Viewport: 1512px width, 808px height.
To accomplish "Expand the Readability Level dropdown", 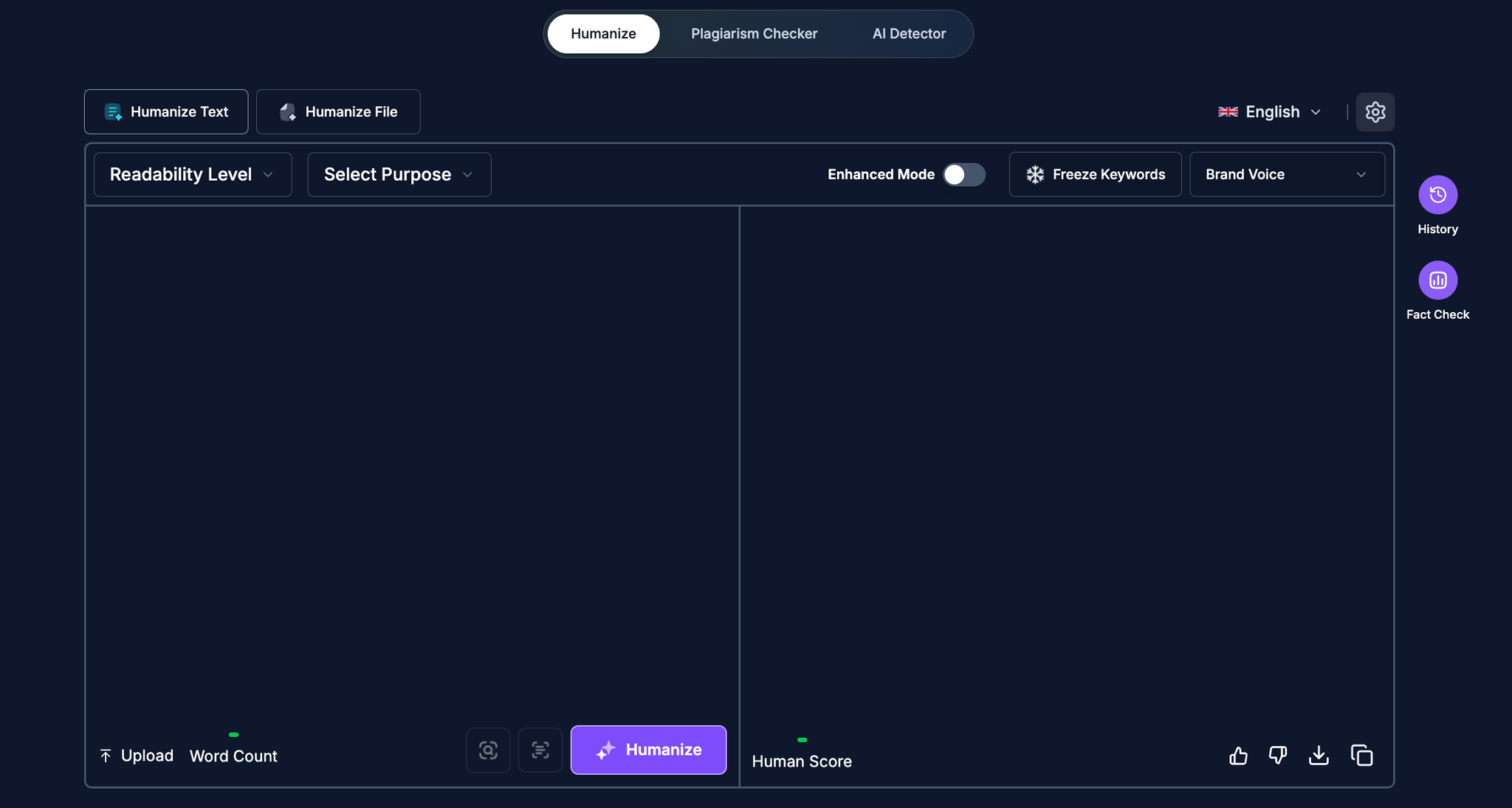I will pyautogui.click(x=193, y=175).
